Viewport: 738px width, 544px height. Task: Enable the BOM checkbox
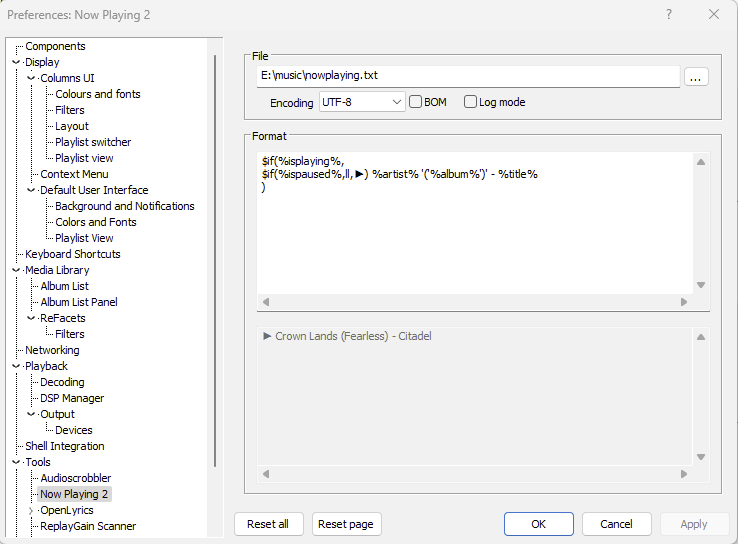[x=415, y=102]
